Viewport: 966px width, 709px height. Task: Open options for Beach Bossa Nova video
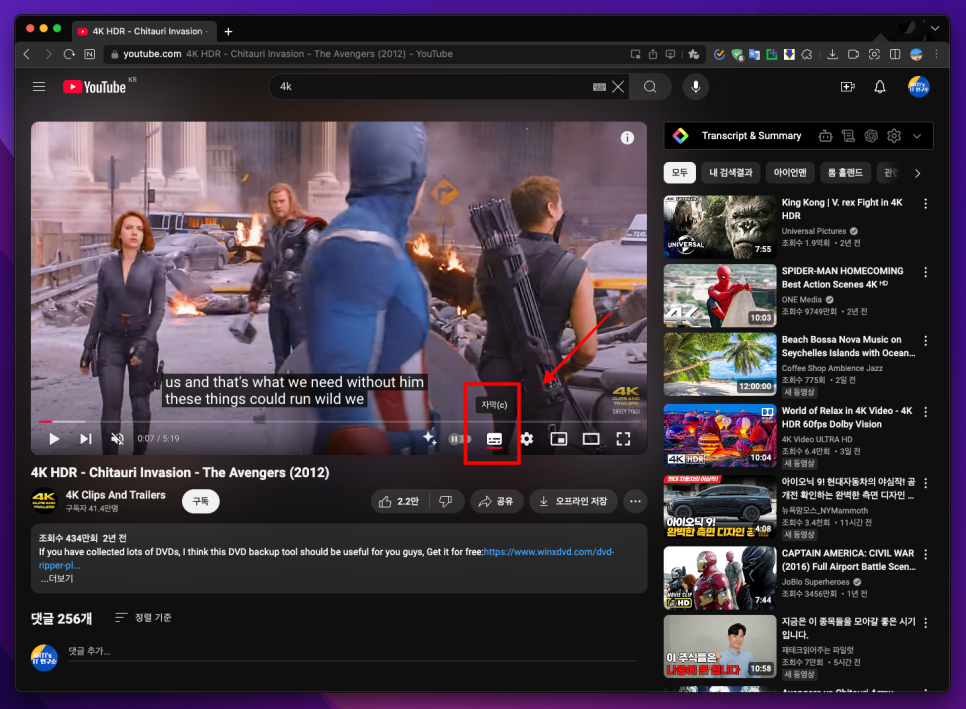point(925,341)
